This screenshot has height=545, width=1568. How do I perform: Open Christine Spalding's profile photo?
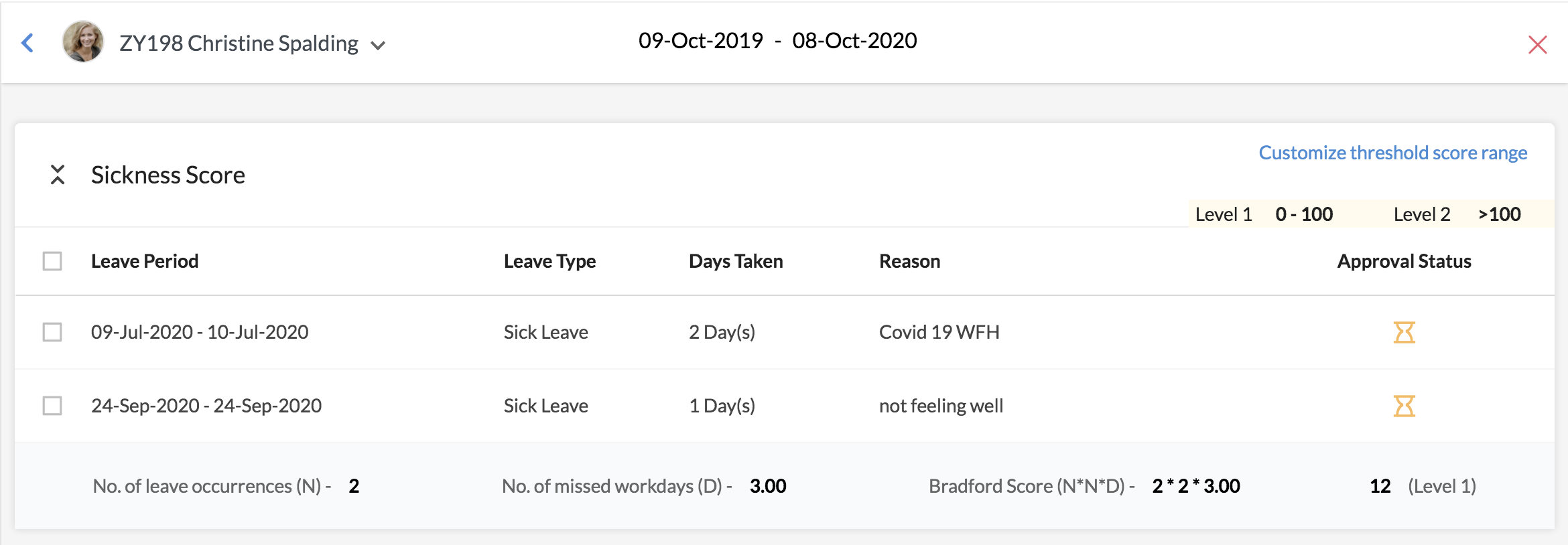(x=83, y=42)
